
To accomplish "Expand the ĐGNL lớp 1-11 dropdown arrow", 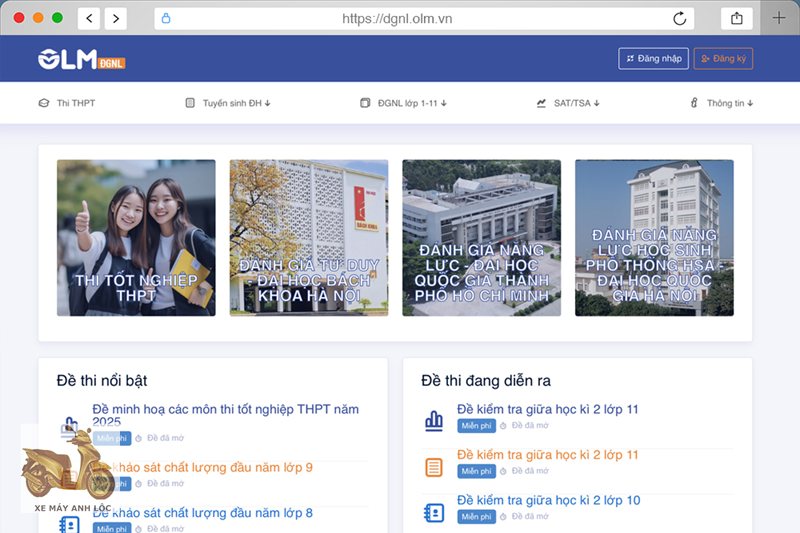I will [x=443, y=103].
